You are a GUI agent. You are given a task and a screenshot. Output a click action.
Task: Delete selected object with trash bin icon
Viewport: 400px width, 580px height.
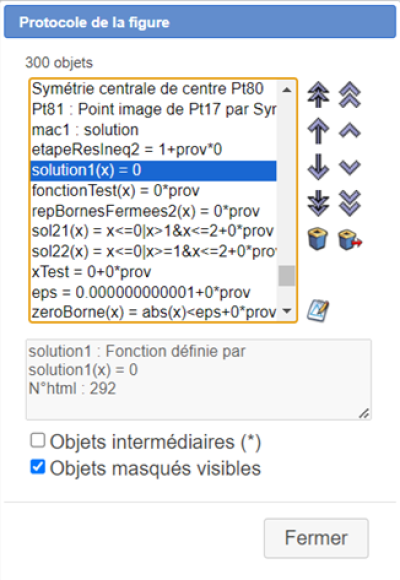pyautogui.click(x=318, y=239)
